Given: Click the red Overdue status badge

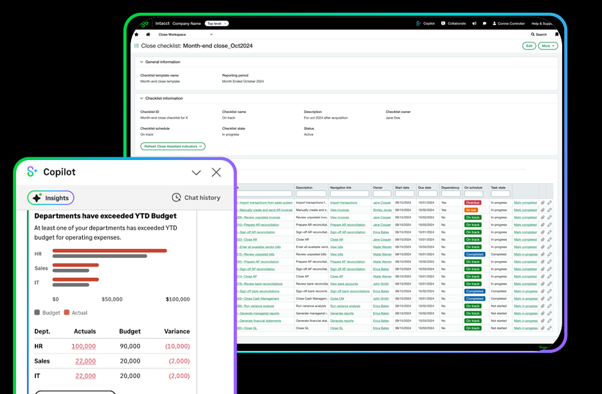Looking at the screenshot, I should click(473, 202).
